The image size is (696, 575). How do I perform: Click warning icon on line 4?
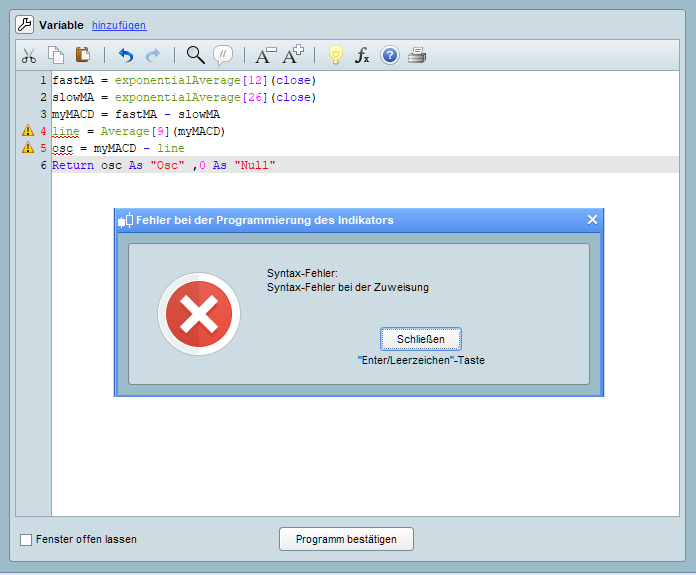pos(28,131)
